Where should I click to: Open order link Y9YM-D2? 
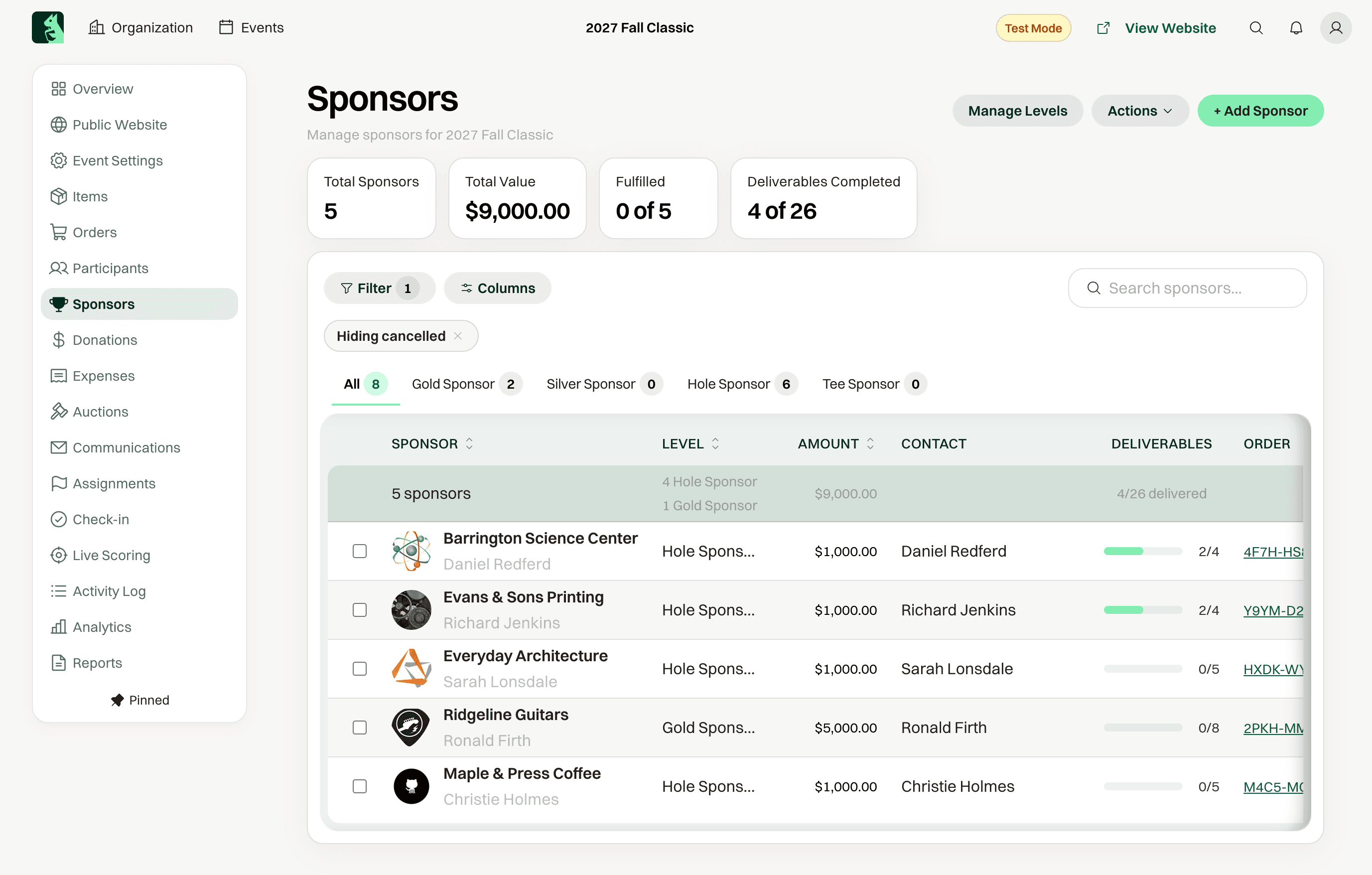(1273, 610)
